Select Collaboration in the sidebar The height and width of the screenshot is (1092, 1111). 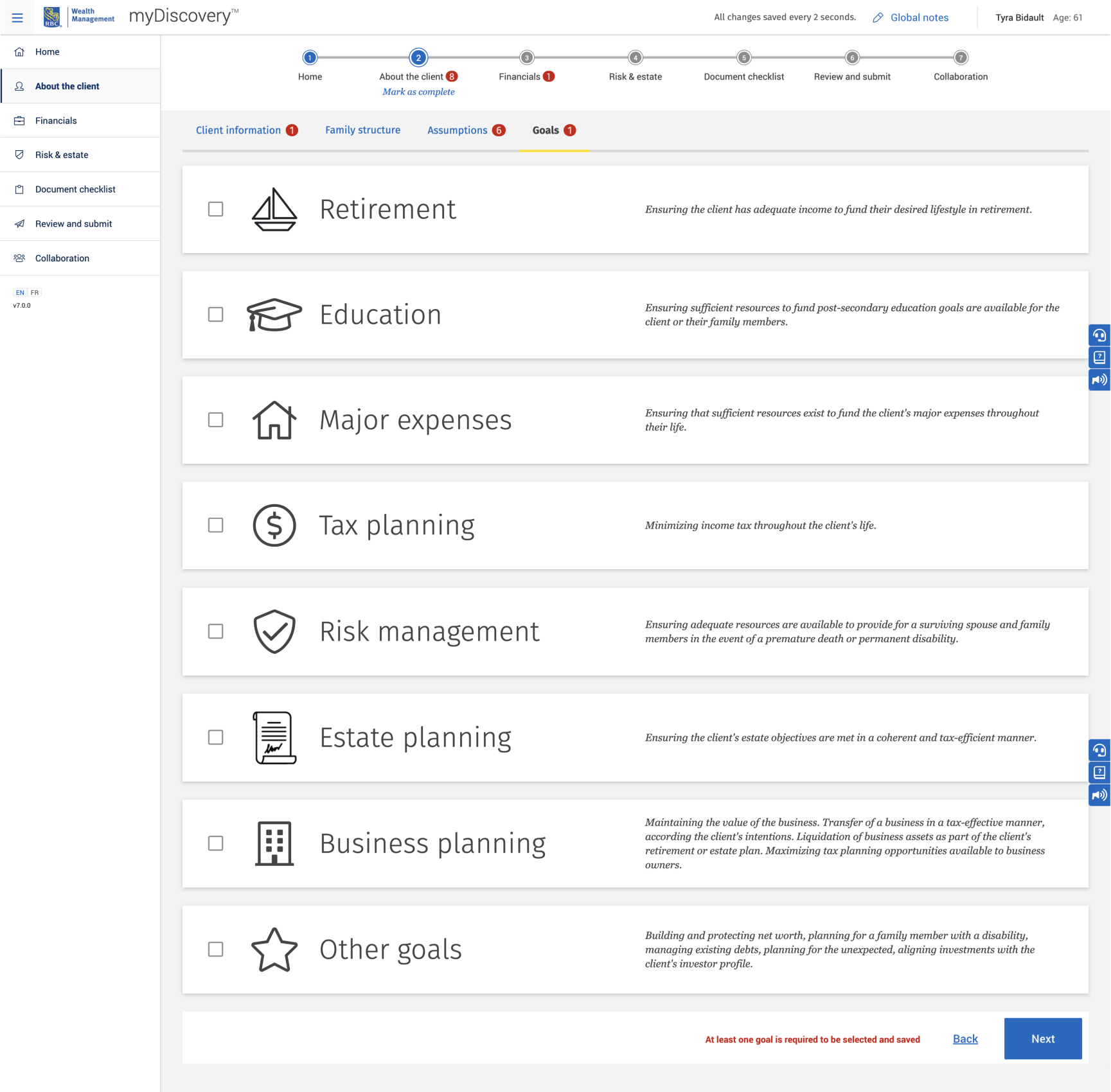pyautogui.click(x=80, y=258)
